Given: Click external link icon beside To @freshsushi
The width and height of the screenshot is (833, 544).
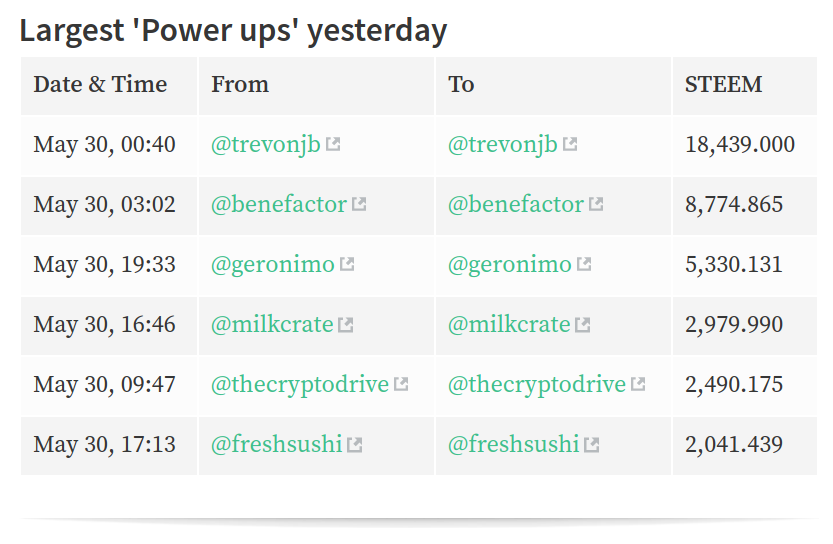Looking at the screenshot, I should click(x=591, y=445).
